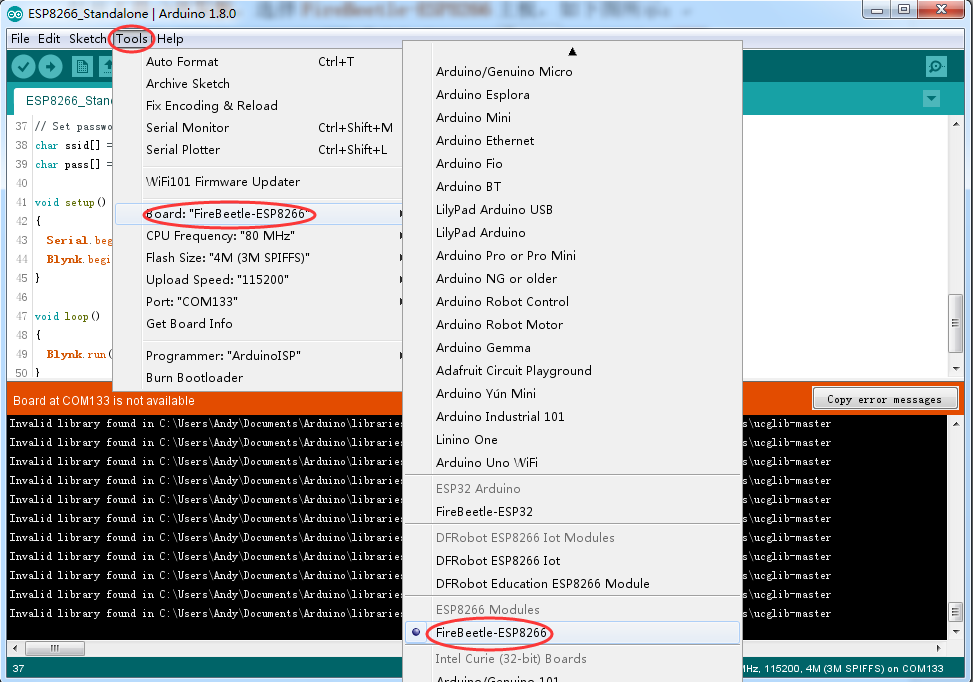The image size is (973, 682).
Task: Select Fix Encoding & Reload
Action: (259, 105)
